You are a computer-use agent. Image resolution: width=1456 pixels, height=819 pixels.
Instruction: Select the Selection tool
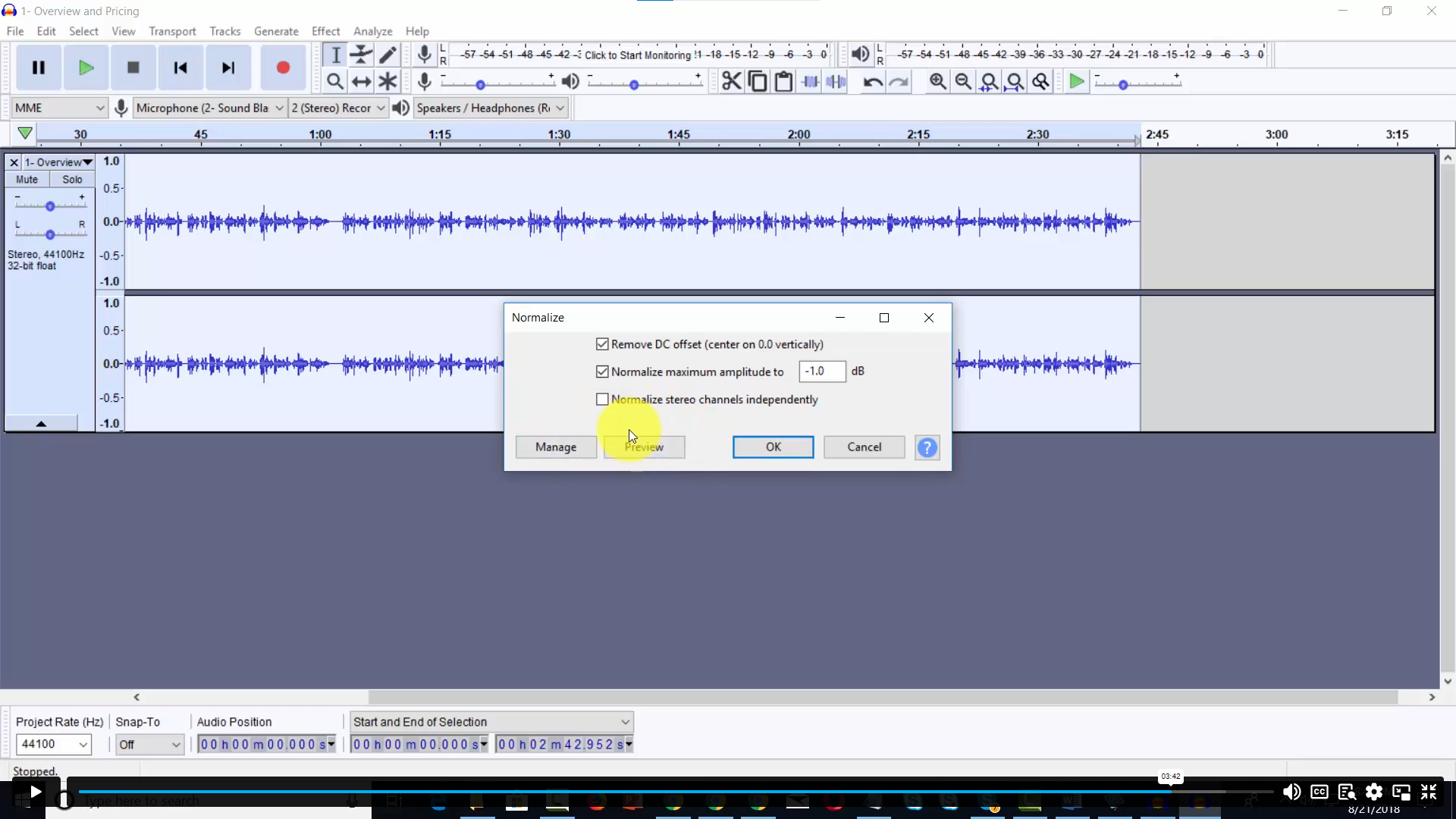click(x=335, y=55)
